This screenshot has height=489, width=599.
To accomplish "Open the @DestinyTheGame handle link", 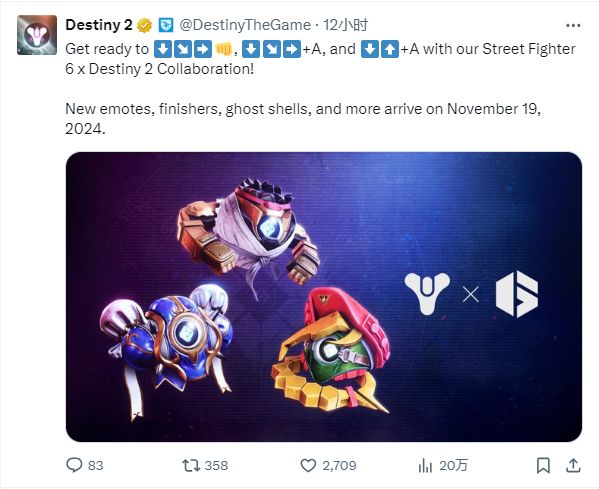I will pyautogui.click(x=245, y=25).
